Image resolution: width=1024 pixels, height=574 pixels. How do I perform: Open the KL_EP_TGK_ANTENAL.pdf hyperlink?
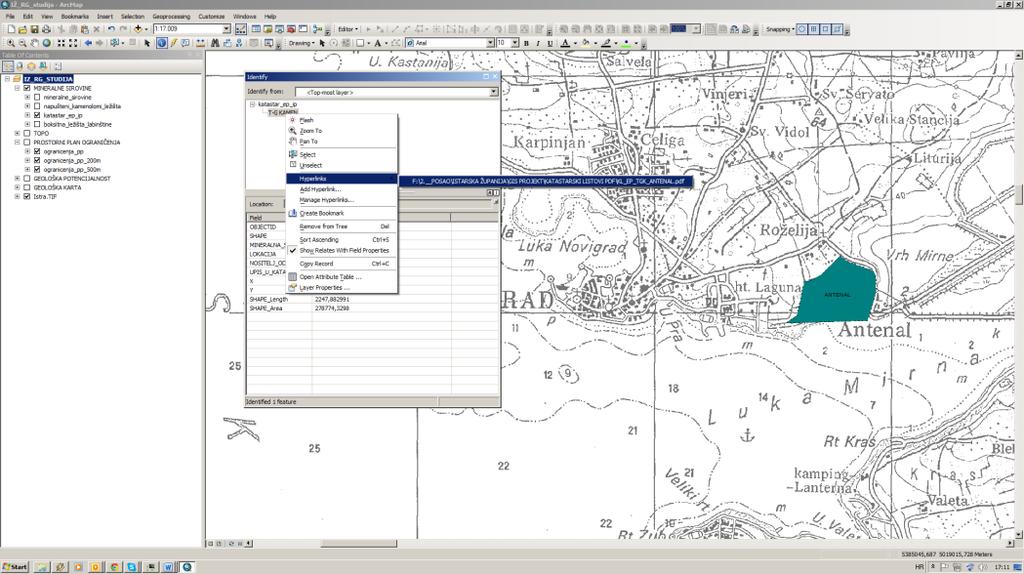coord(547,182)
